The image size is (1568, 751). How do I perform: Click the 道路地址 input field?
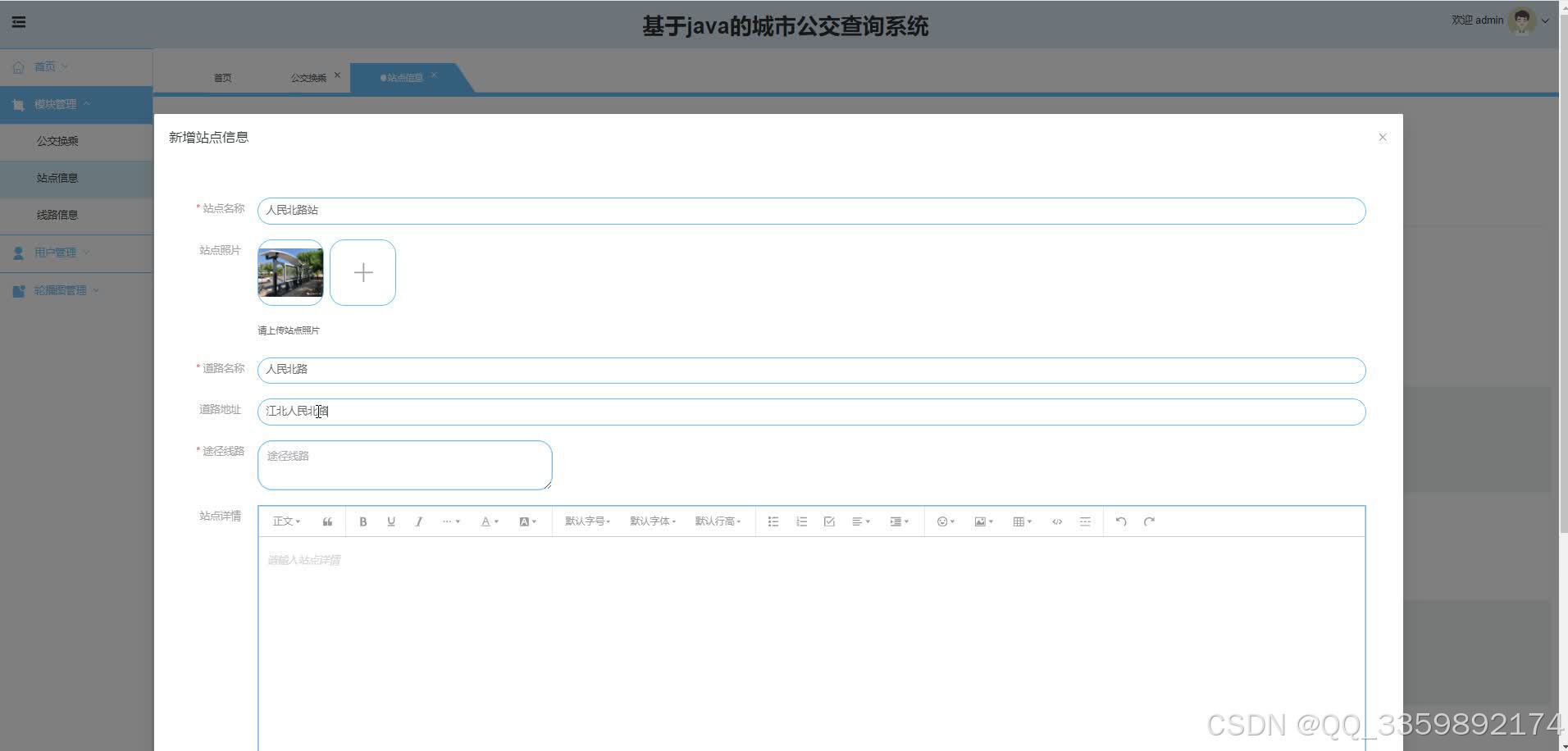(811, 412)
